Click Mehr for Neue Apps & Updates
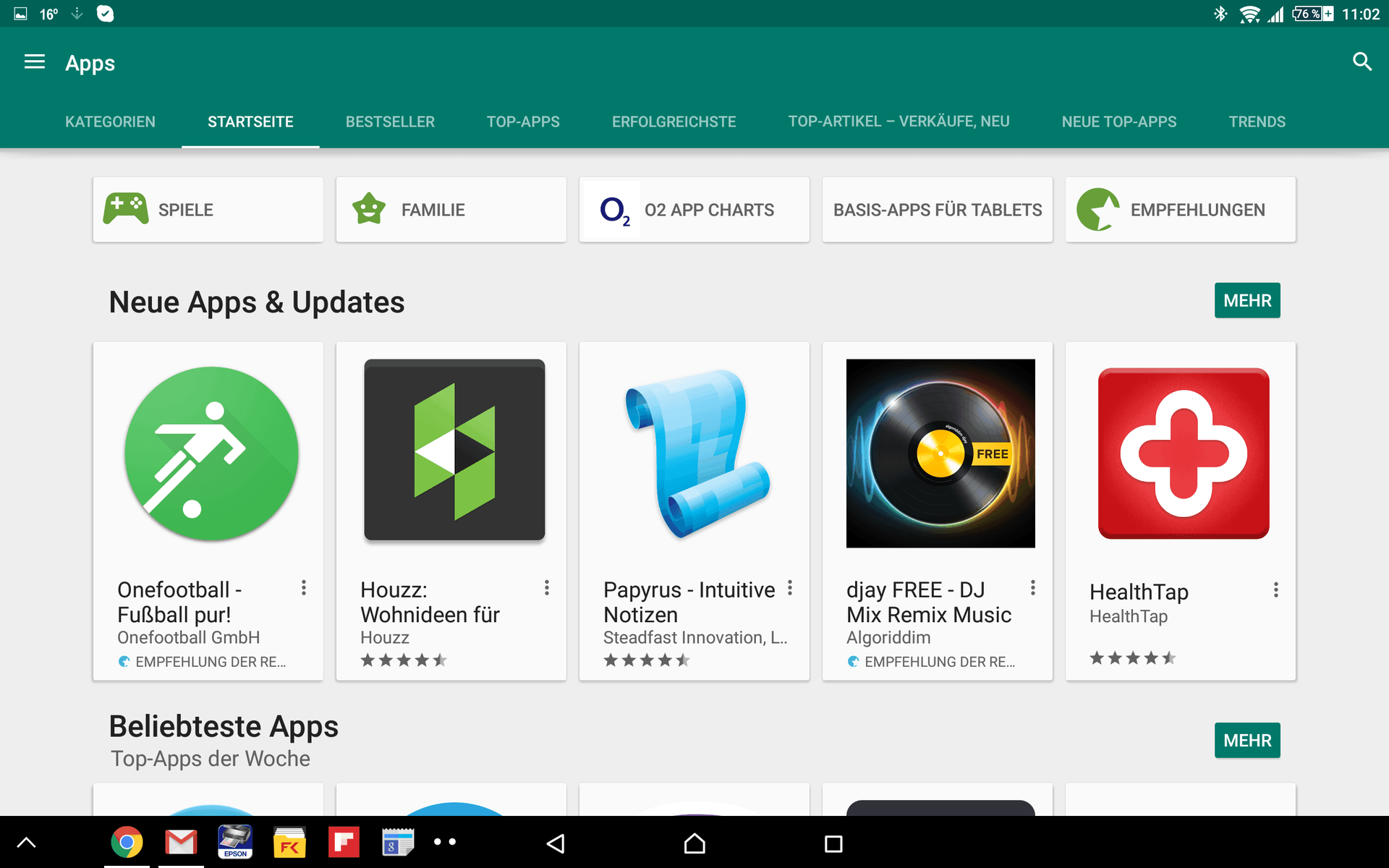This screenshot has height=868, width=1389. point(1247,300)
